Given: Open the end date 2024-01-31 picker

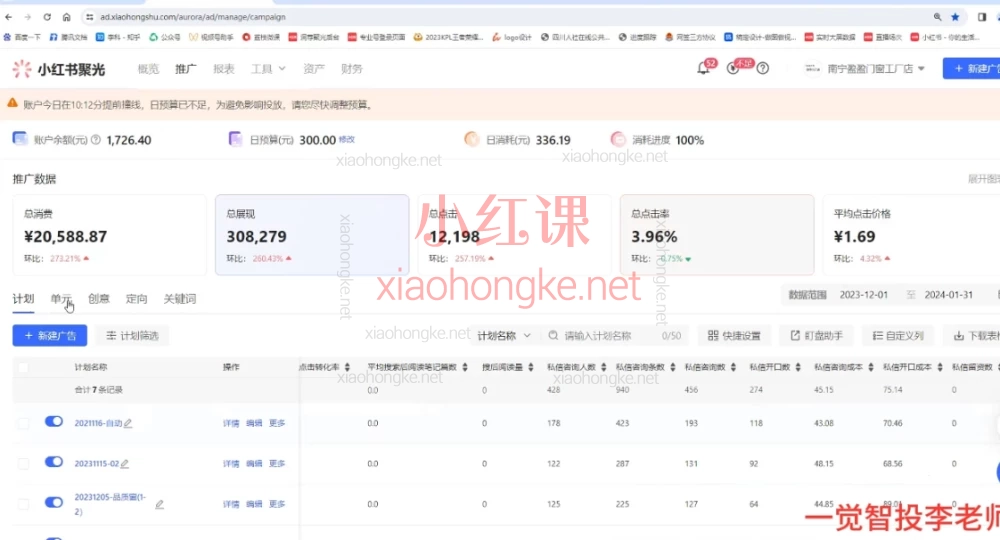Looking at the screenshot, I should pos(948,295).
